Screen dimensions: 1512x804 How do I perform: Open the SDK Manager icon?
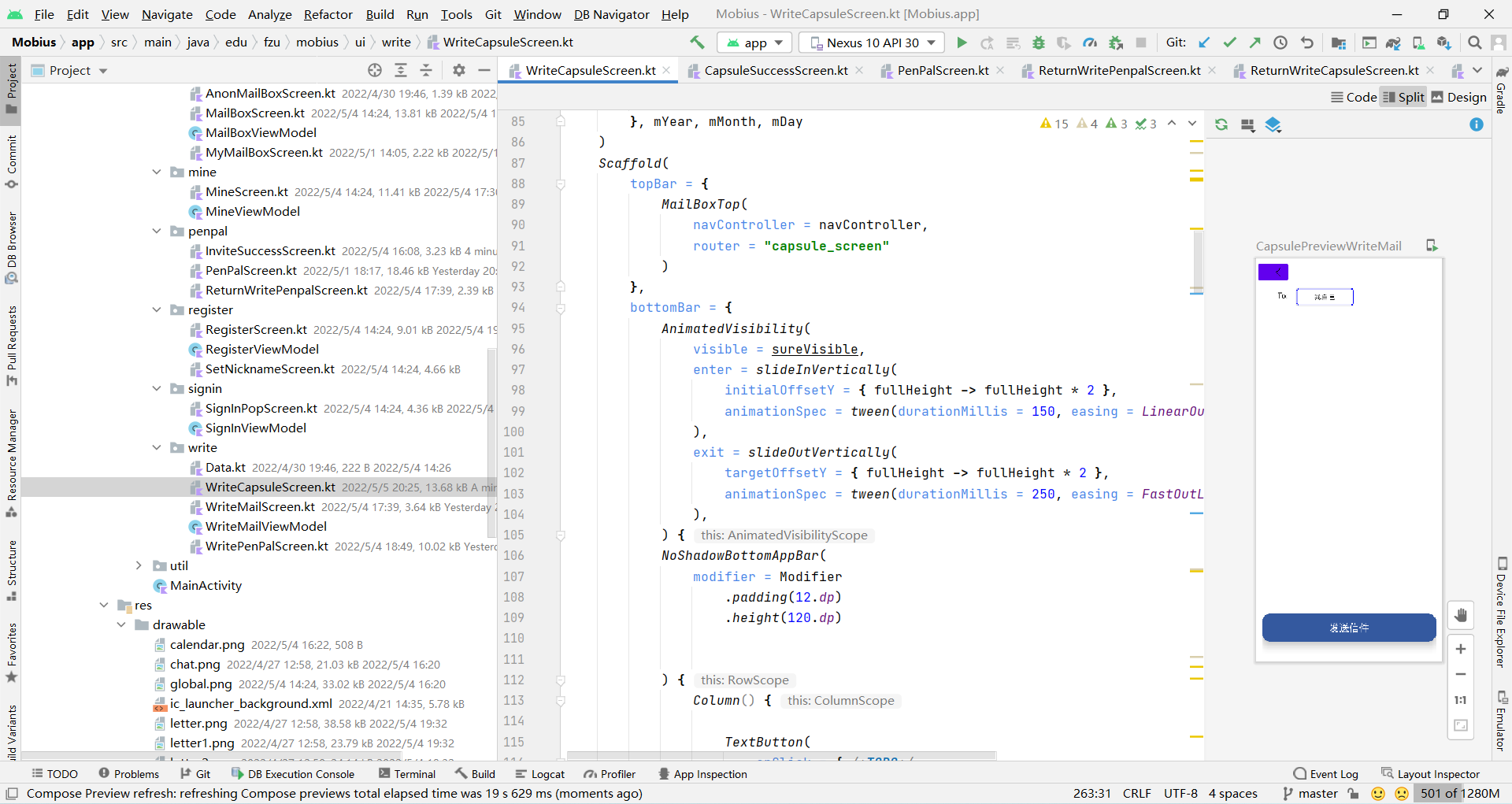pos(1443,43)
